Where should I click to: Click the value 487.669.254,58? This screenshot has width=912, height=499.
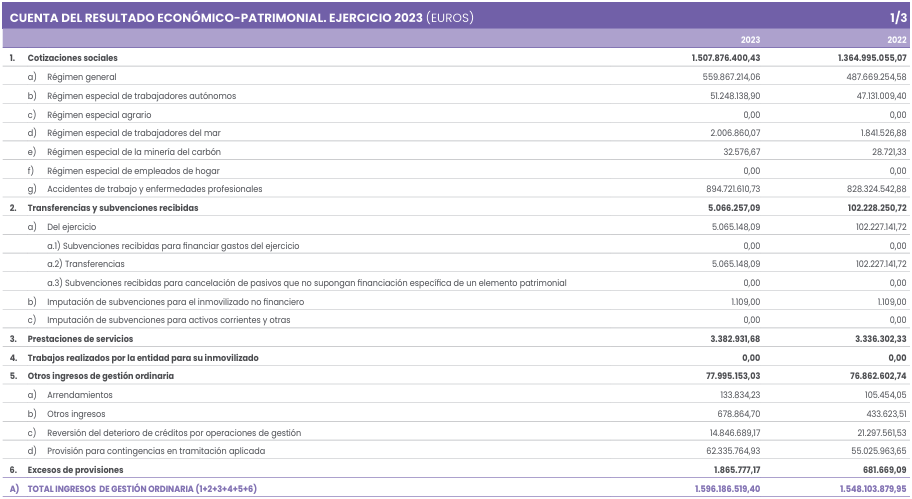(x=877, y=77)
